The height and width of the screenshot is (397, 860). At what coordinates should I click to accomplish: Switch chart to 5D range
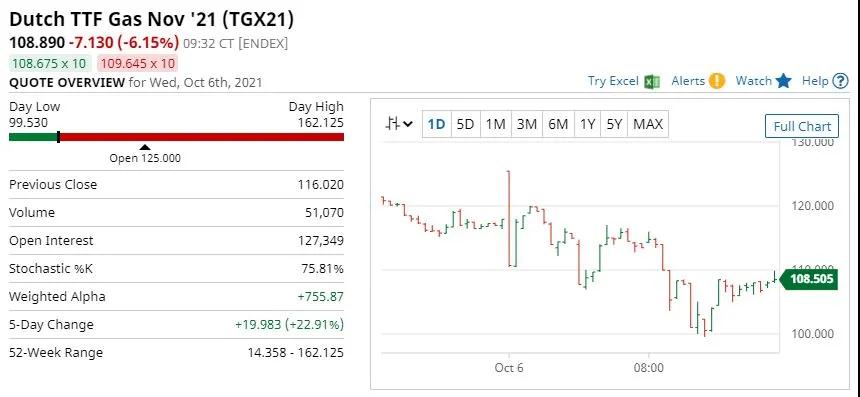coord(465,124)
